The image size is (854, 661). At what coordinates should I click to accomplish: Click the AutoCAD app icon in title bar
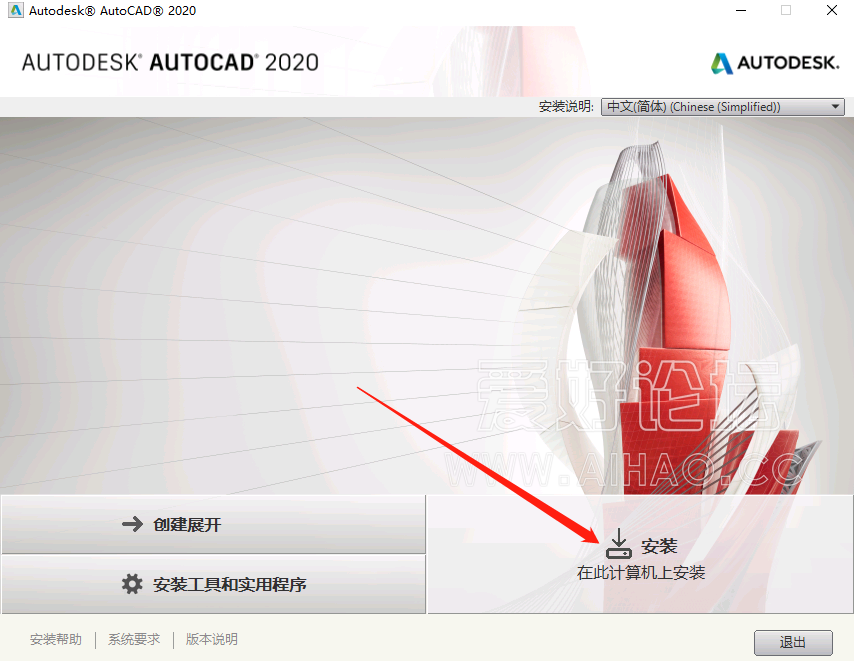pyautogui.click(x=16, y=10)
